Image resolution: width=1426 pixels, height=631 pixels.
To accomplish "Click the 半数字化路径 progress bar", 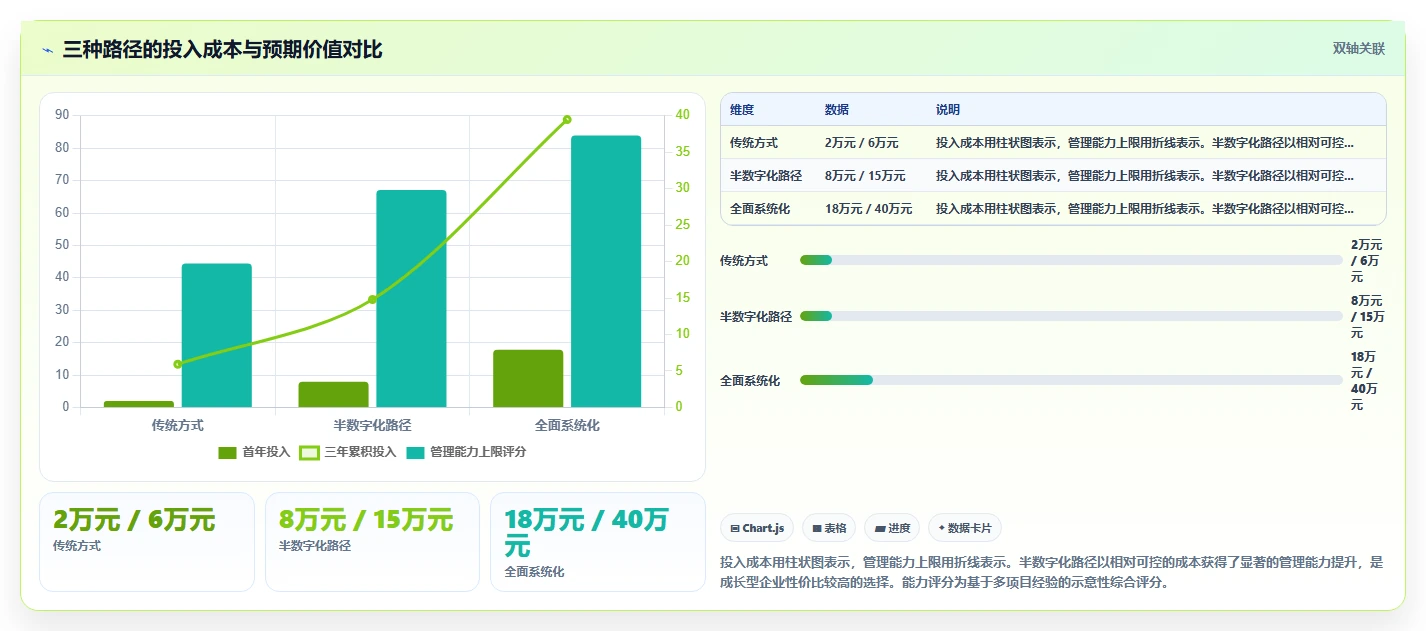I will click(1071, 316).
